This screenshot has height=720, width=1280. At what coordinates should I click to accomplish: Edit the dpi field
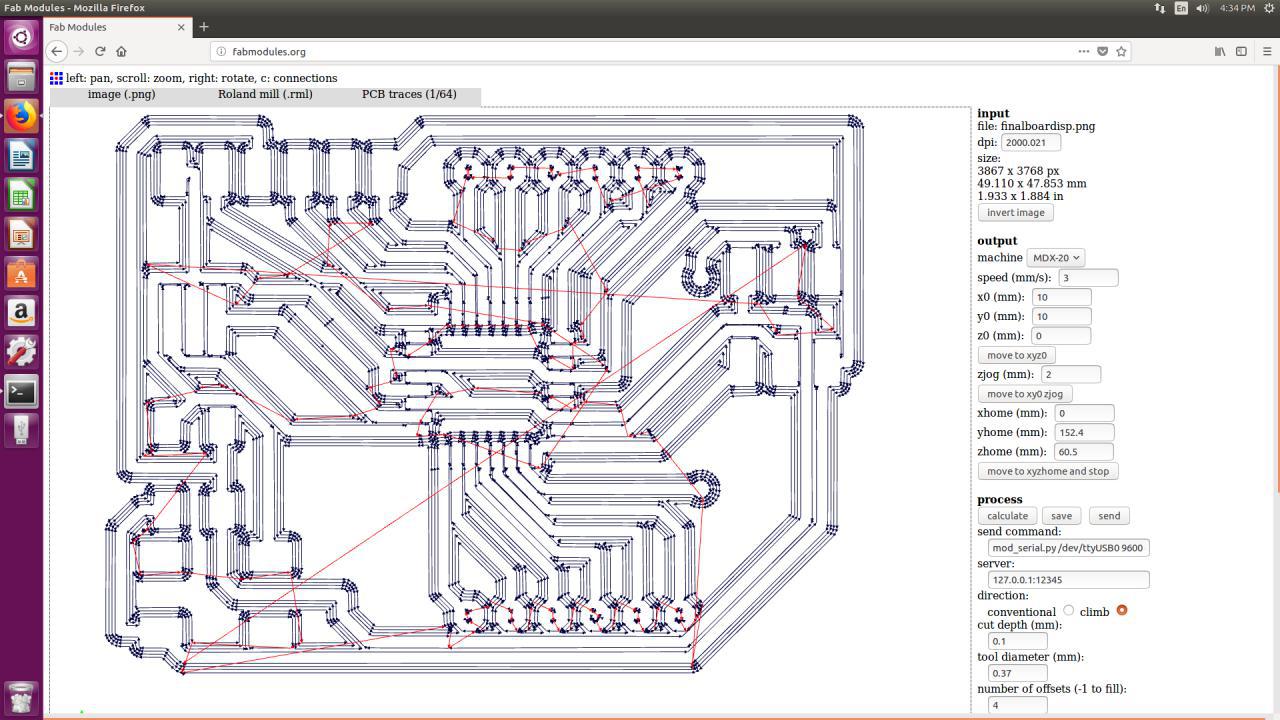[x=1031, y=143]
